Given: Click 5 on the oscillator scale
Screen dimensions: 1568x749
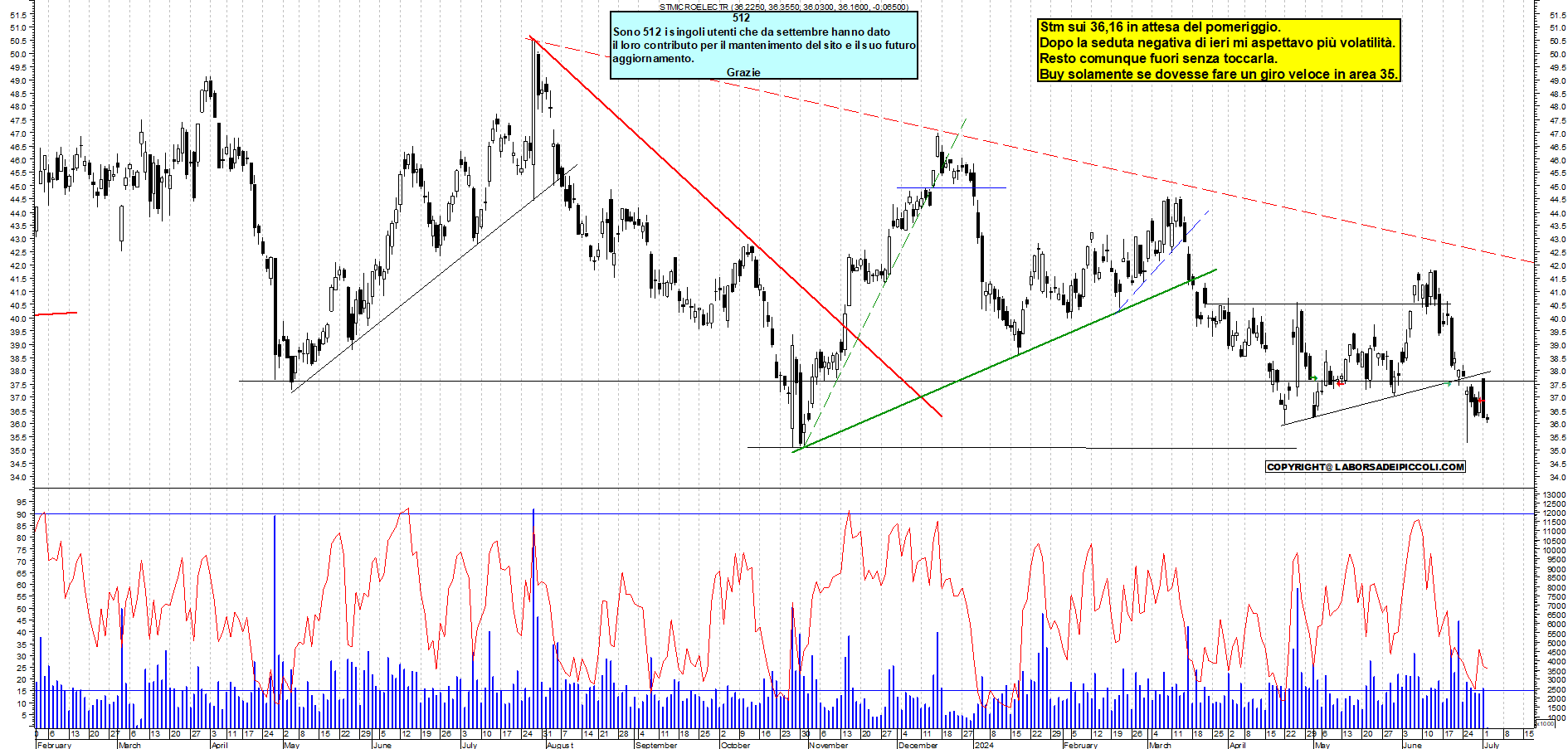Looking at the screenshot, I should point(25,714).
